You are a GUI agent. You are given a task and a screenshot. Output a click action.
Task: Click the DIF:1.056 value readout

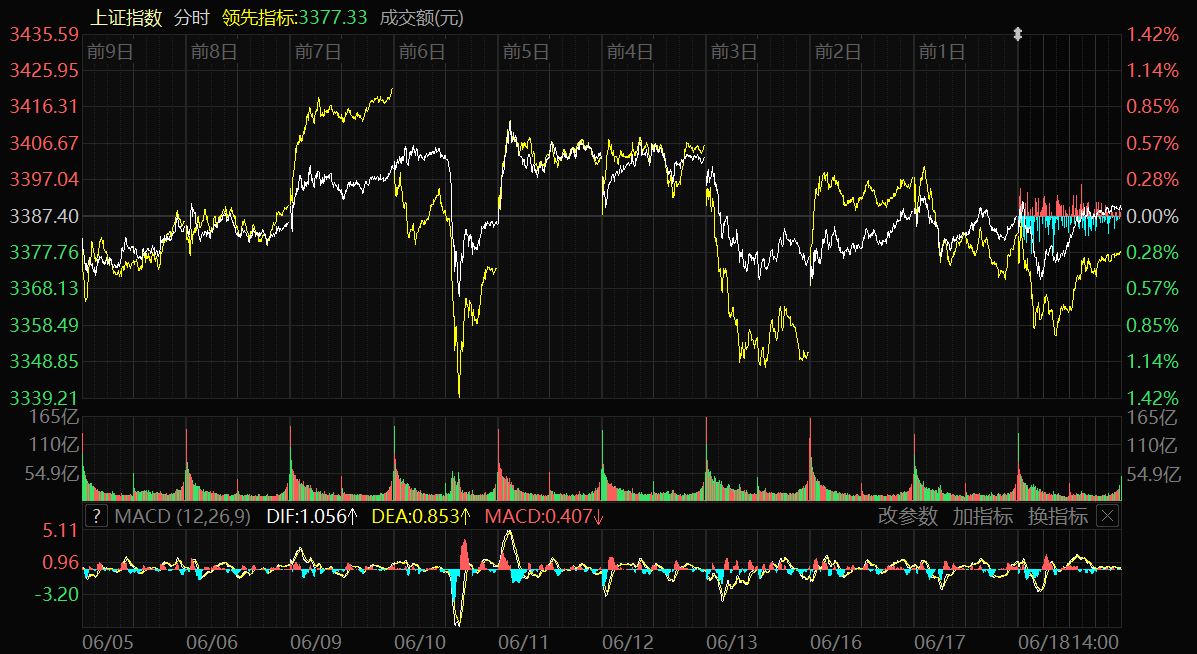point(312,516)
